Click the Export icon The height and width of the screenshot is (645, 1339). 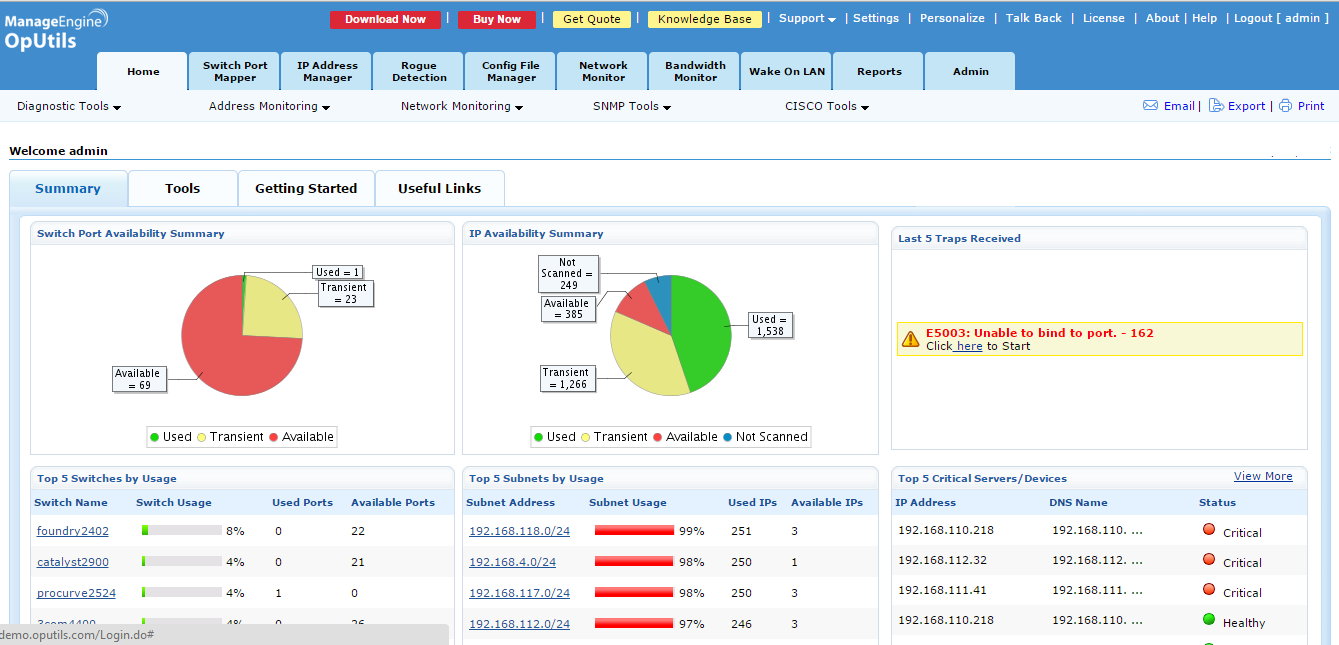coord(1216,105)
